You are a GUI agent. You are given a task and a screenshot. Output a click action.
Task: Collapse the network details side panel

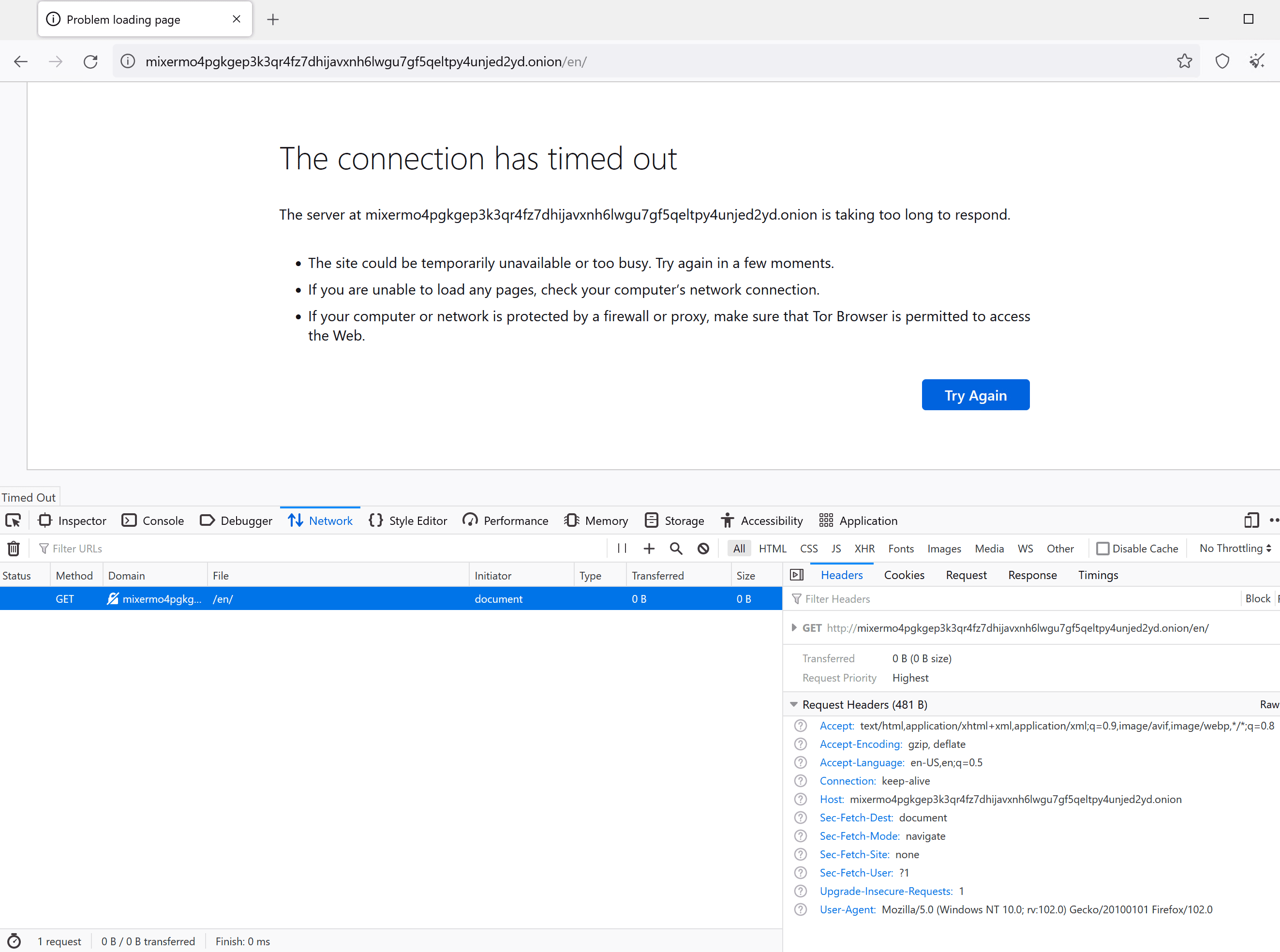tap(796, 575)
